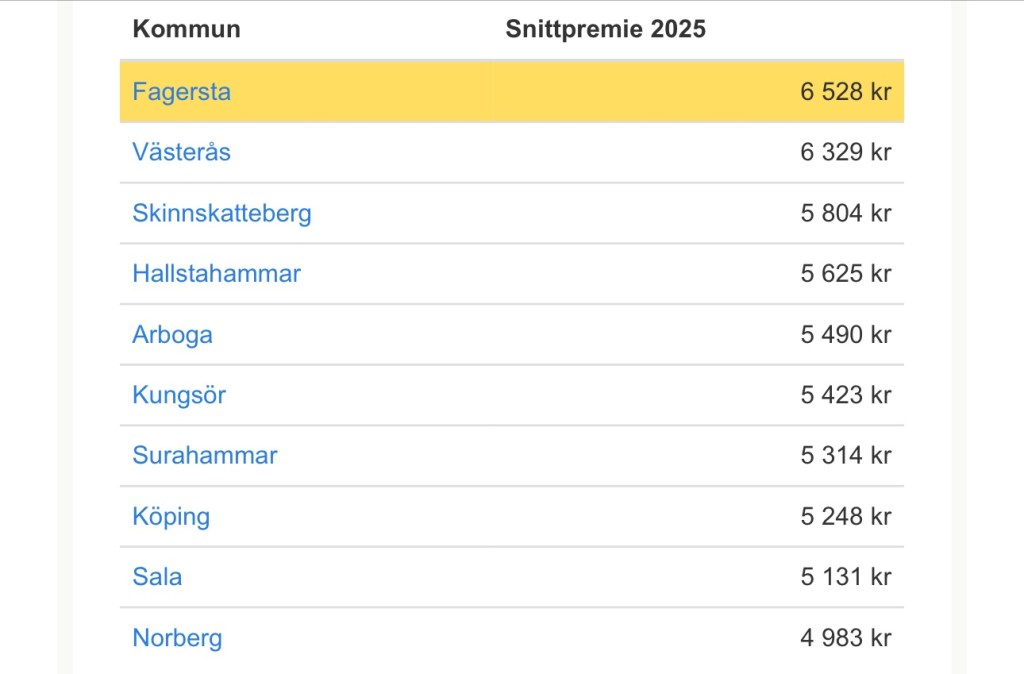The width and height of the screenshot is (1024, 674).
Task: Open the Skinnskatteberg link
Action: pos(221,213)
